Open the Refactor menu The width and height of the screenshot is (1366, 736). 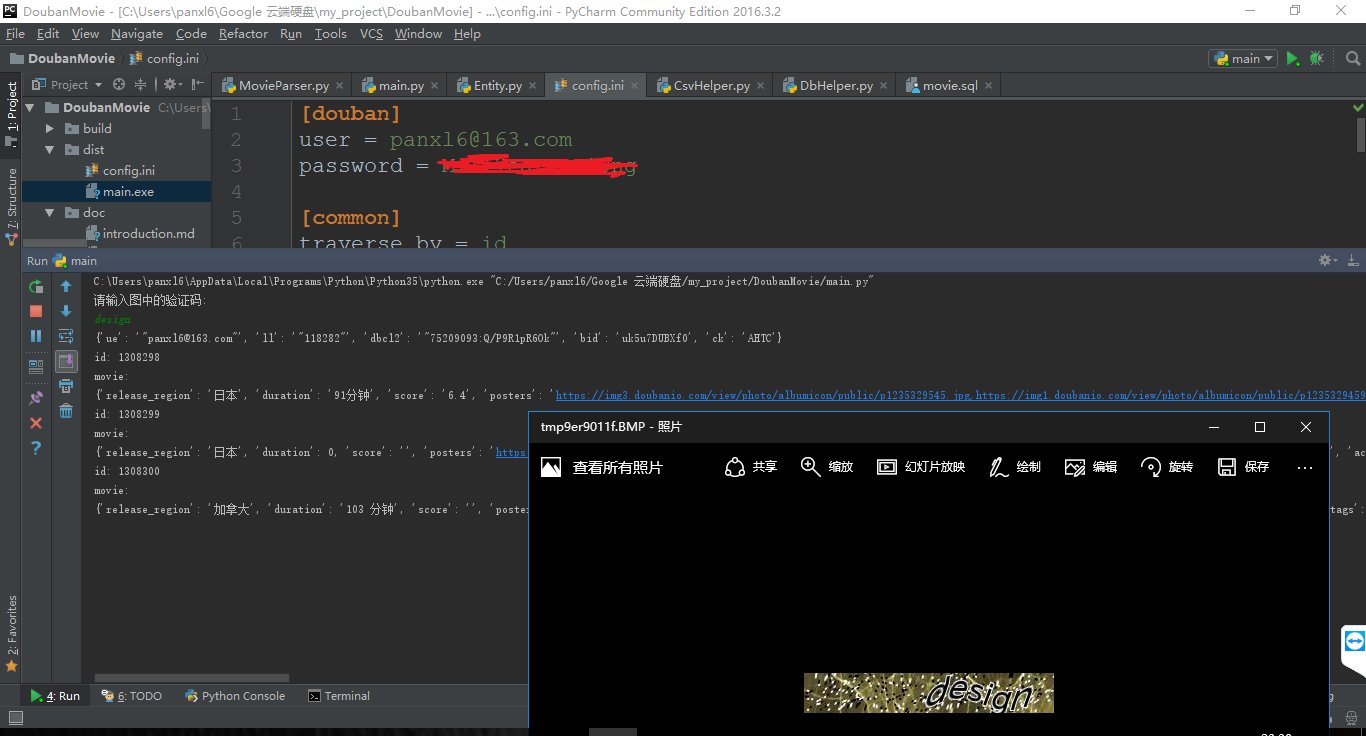point(243,33)
